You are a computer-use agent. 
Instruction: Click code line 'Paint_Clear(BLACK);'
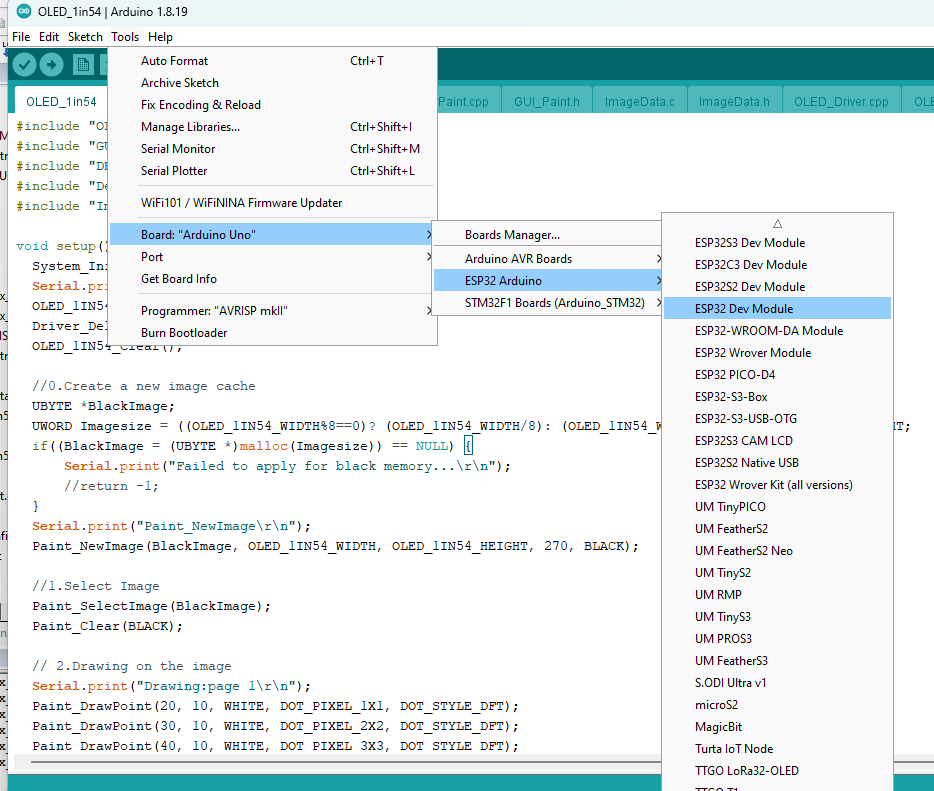click(107, 626)
